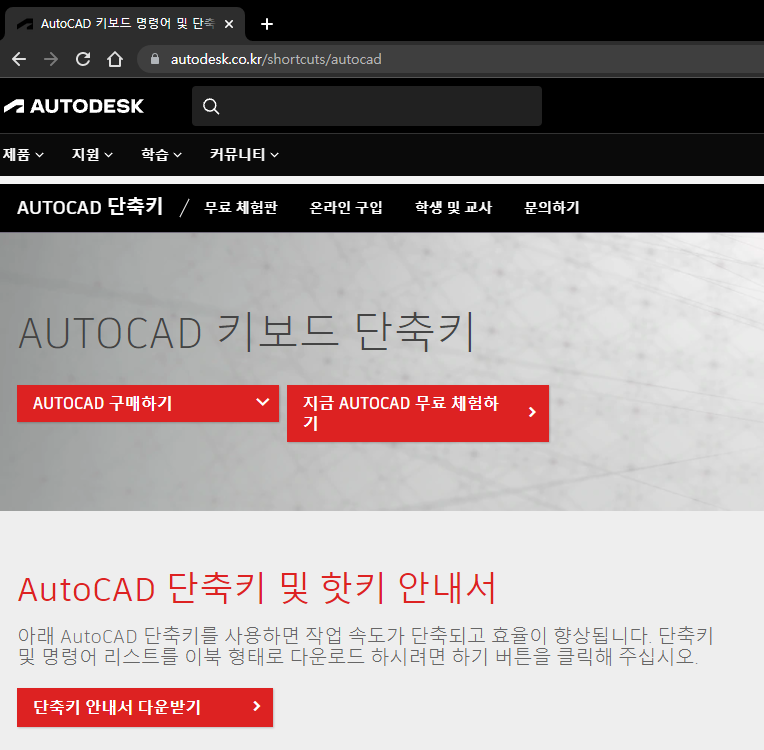Screen dimensions: 764x750
Task: Expand the 지원 menu
Action: coord(92,154)
